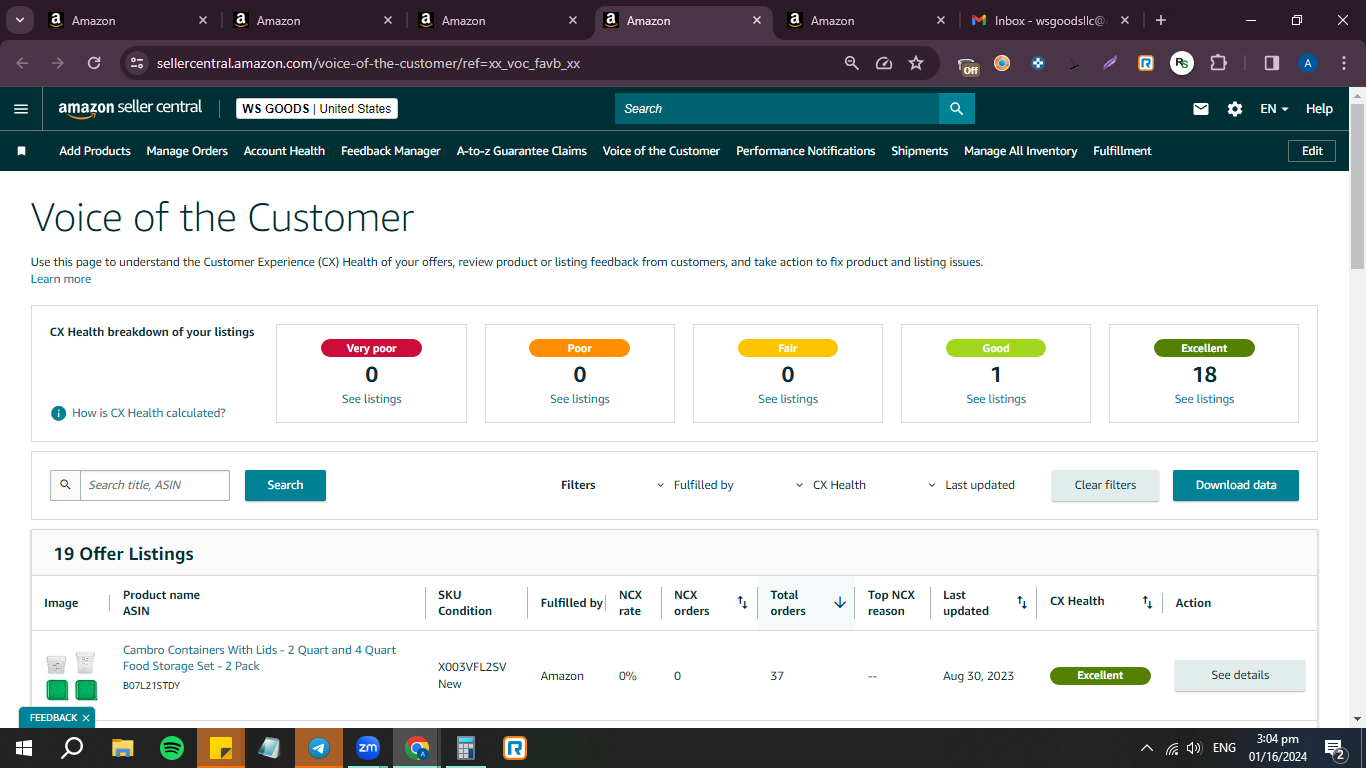This screenshot has width=1366, height=768.
Task: View site information icon in address bar
Action: [x=138, y=63]
